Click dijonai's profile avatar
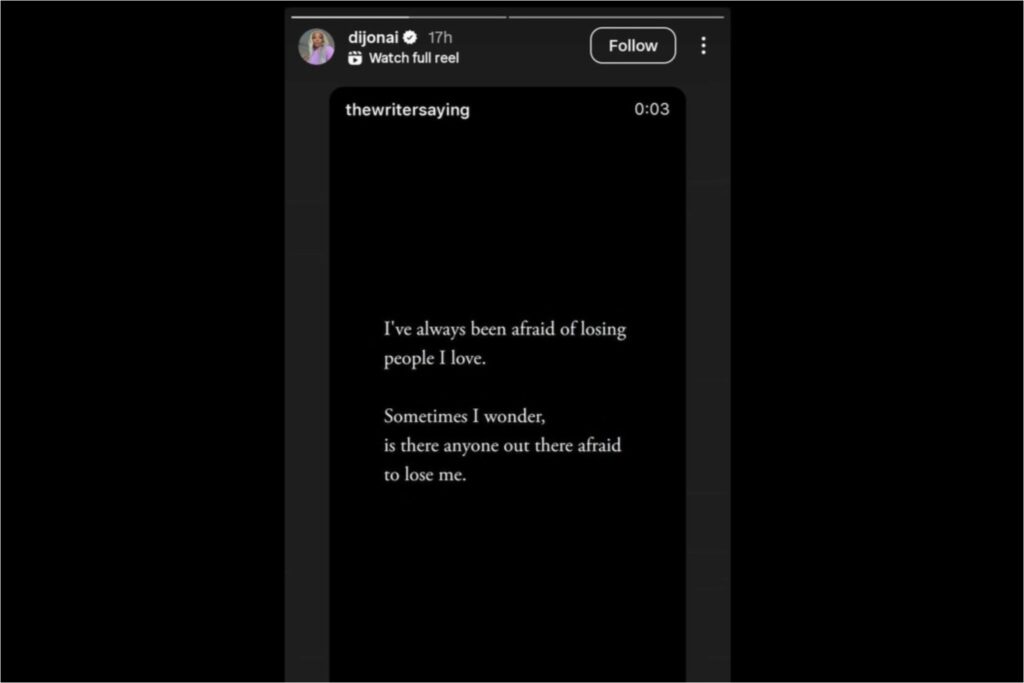The image size is (1024, 683). (x=316, y=46)
